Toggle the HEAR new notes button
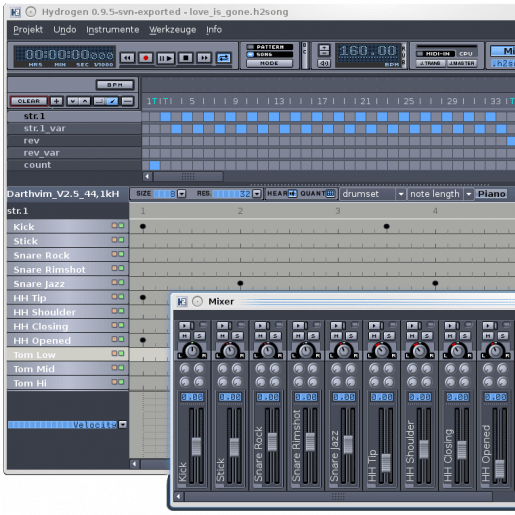515x515 pixels. click(x=293, y=194)
